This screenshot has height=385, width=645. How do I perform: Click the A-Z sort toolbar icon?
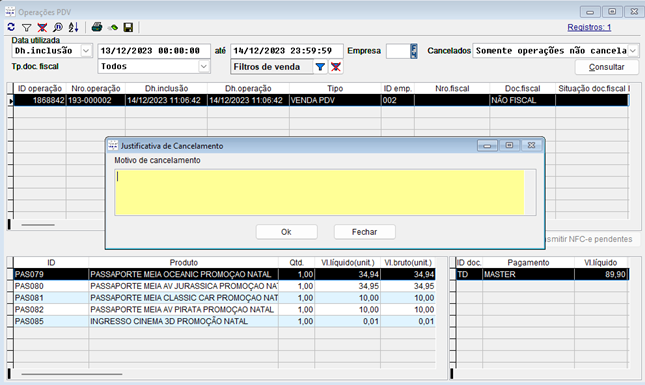(74, 28)
